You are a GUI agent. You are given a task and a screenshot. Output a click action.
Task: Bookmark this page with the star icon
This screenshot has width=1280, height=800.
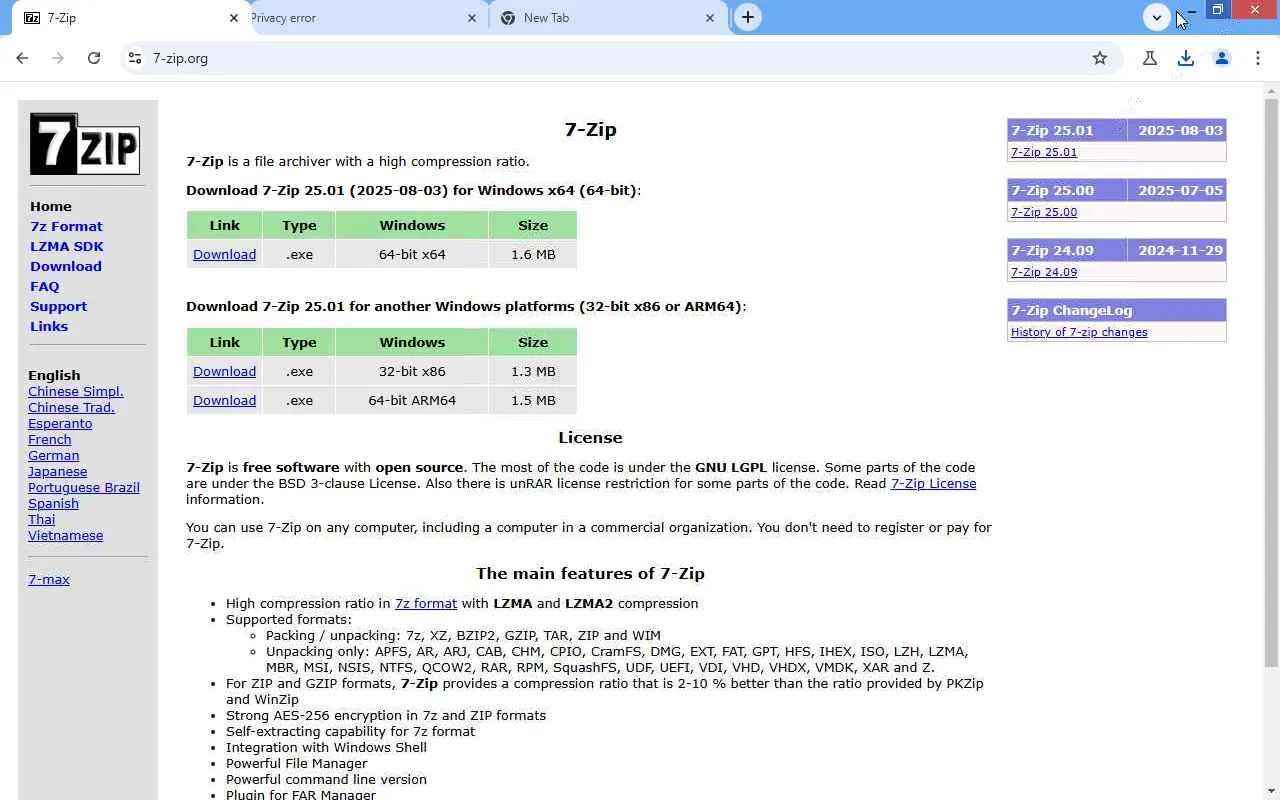(1100, 58)
